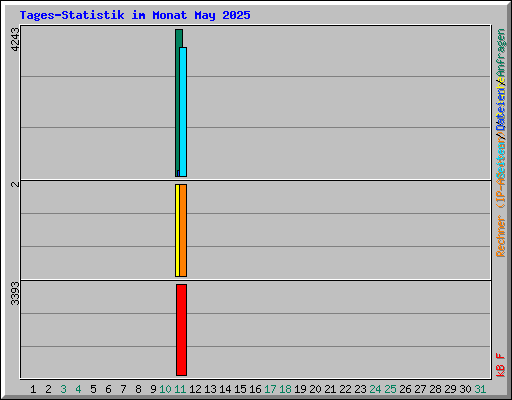Click the orange 'Rechner (IP-A' legend label
512x400 pixels.
tap(501, 217)
